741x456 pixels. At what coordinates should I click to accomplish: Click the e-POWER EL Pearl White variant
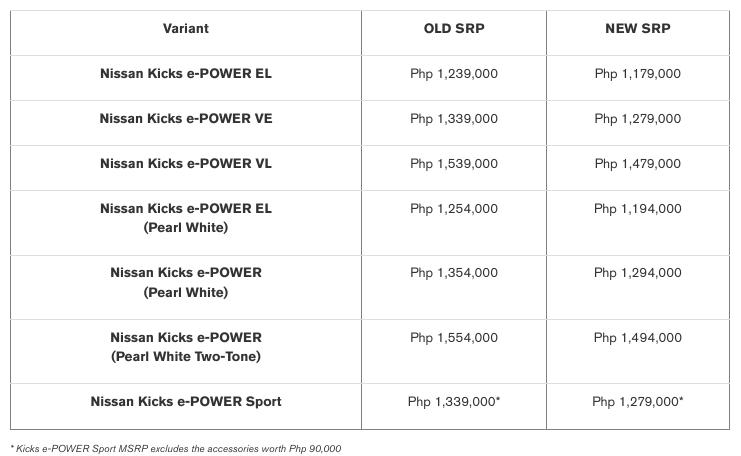pos(186,218)
